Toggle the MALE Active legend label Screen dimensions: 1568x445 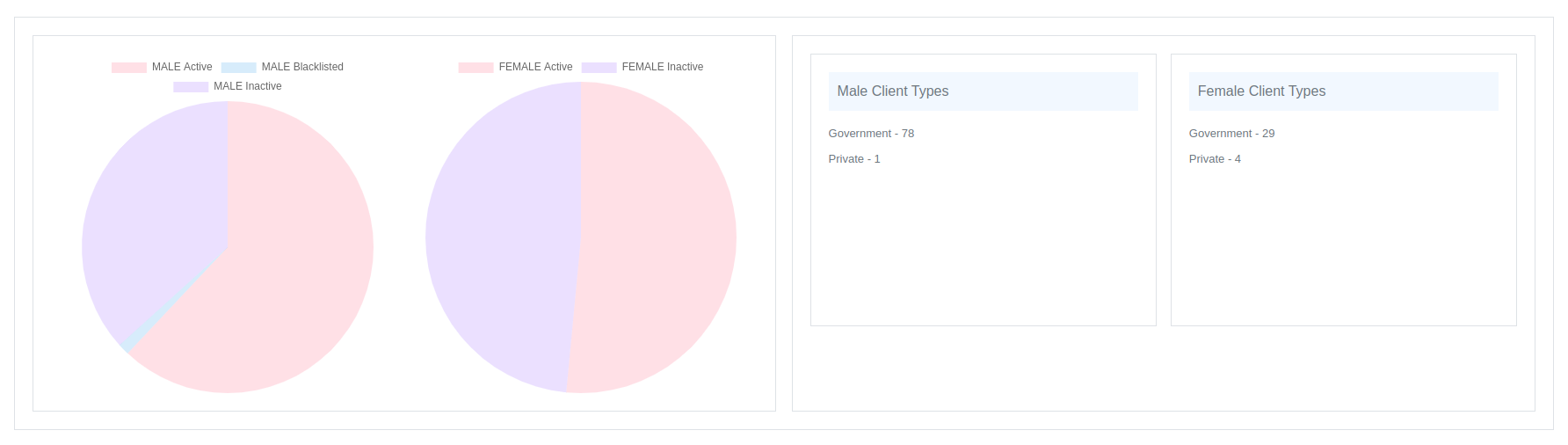pyautogui.click(x=182, y=67)
